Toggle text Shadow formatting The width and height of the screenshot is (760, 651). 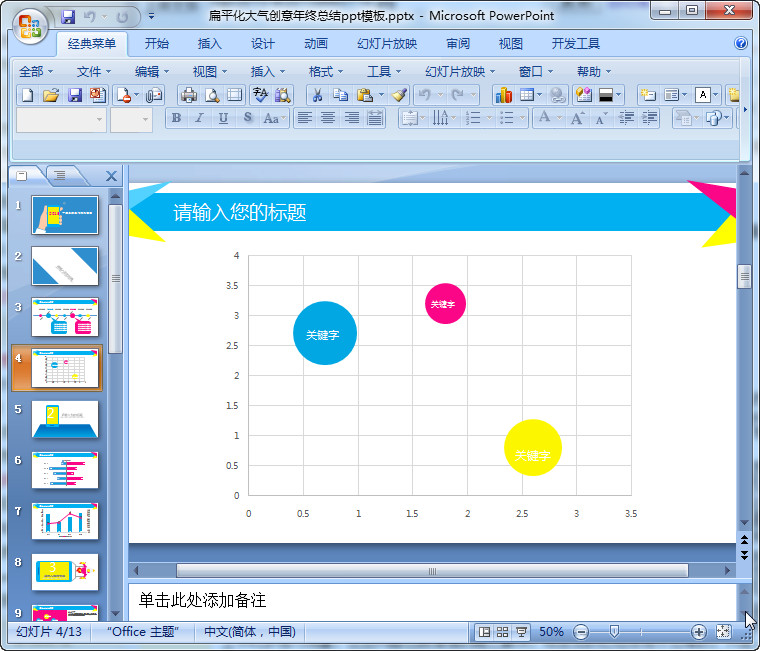coord(248,118)
